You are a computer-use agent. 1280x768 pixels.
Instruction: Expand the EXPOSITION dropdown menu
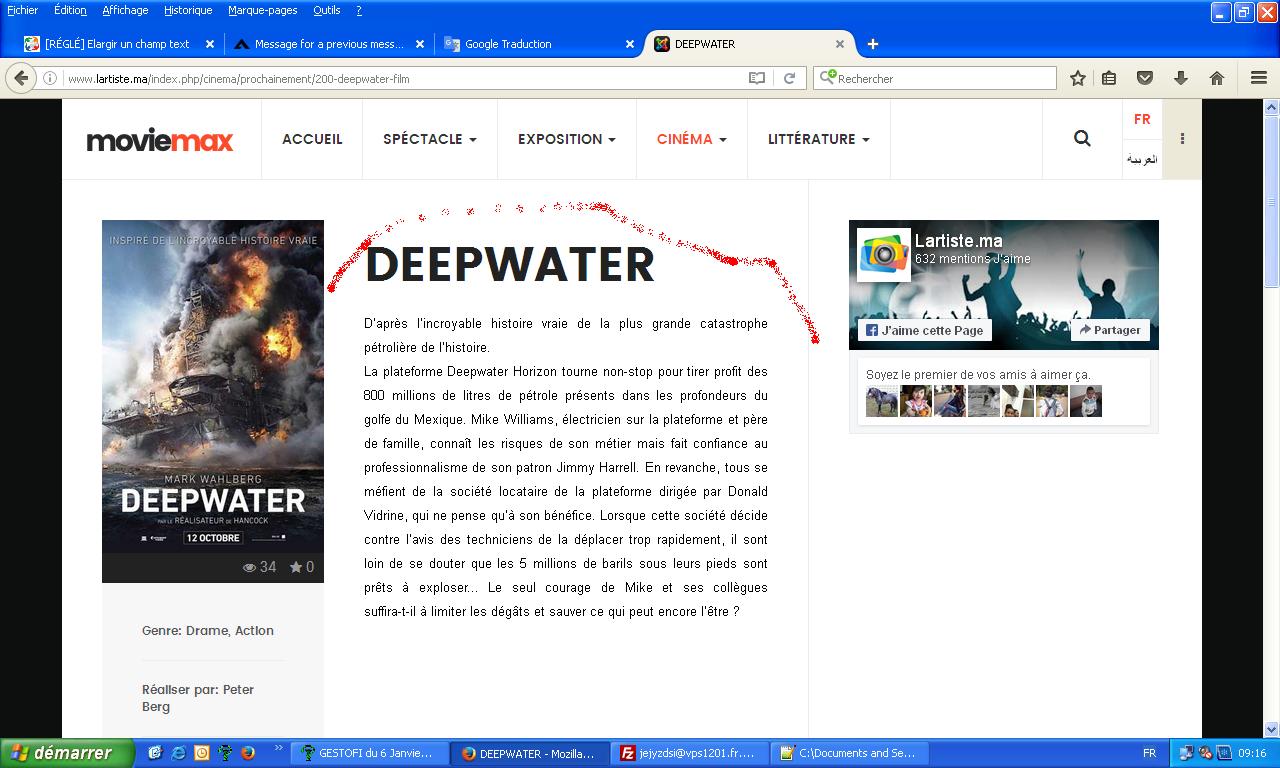(x=567, y=139)
